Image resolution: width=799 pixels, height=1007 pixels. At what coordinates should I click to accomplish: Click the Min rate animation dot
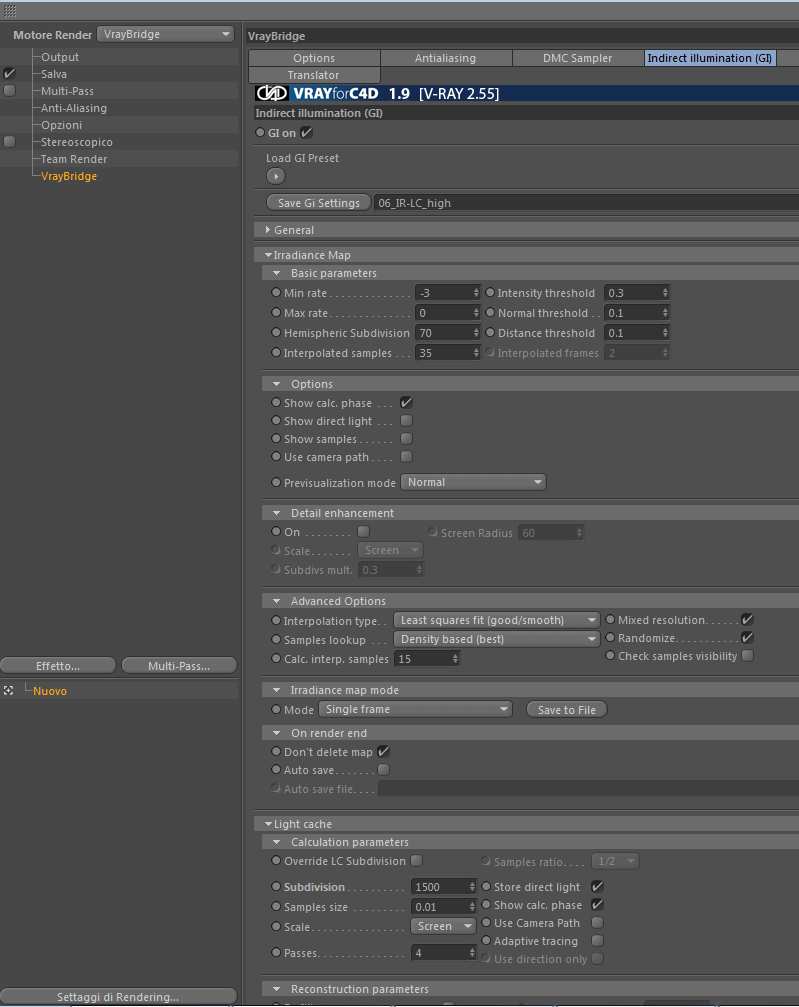276,292
